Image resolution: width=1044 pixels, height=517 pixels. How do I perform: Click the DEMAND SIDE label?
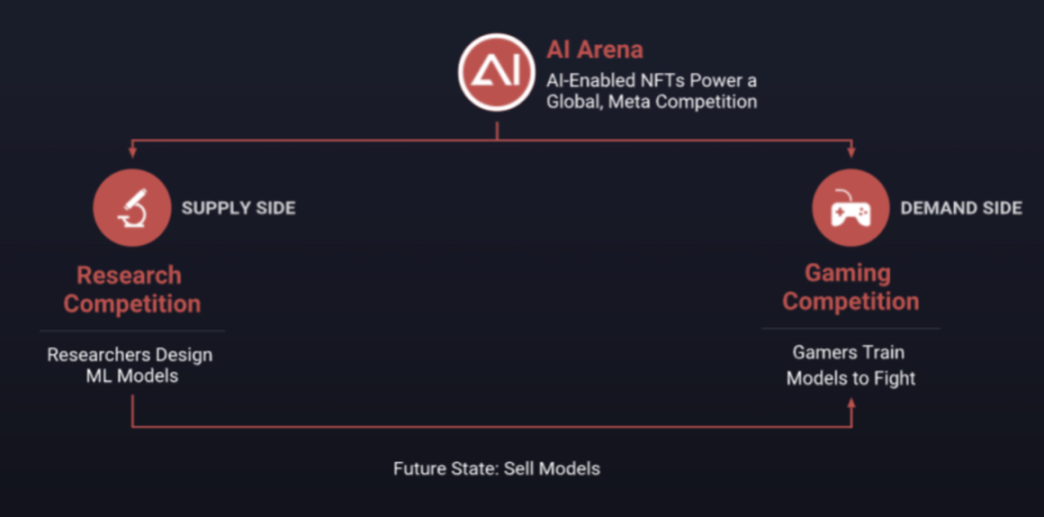tap(961, 208)
